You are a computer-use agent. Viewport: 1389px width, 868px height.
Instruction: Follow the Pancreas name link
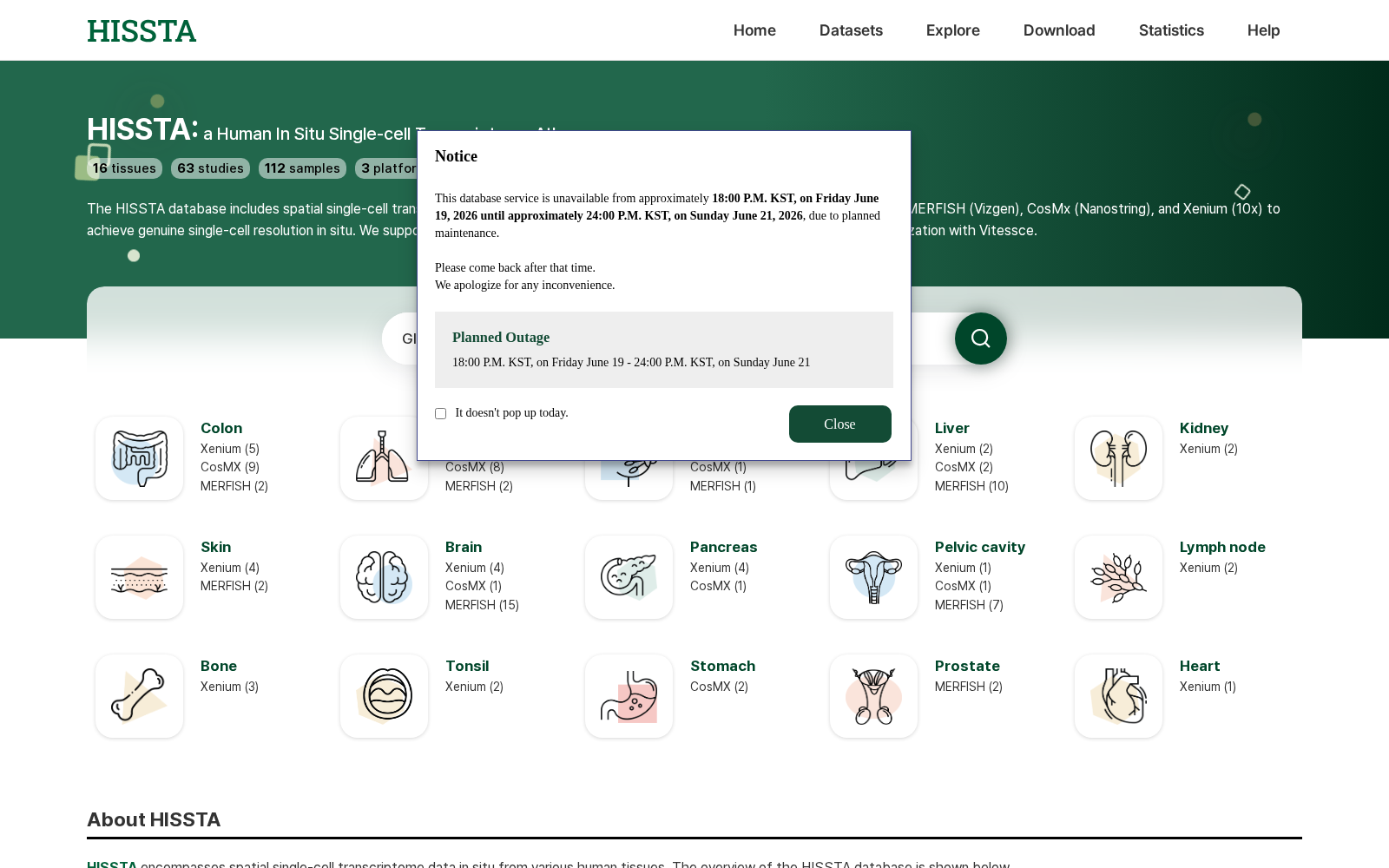point(724,547)
